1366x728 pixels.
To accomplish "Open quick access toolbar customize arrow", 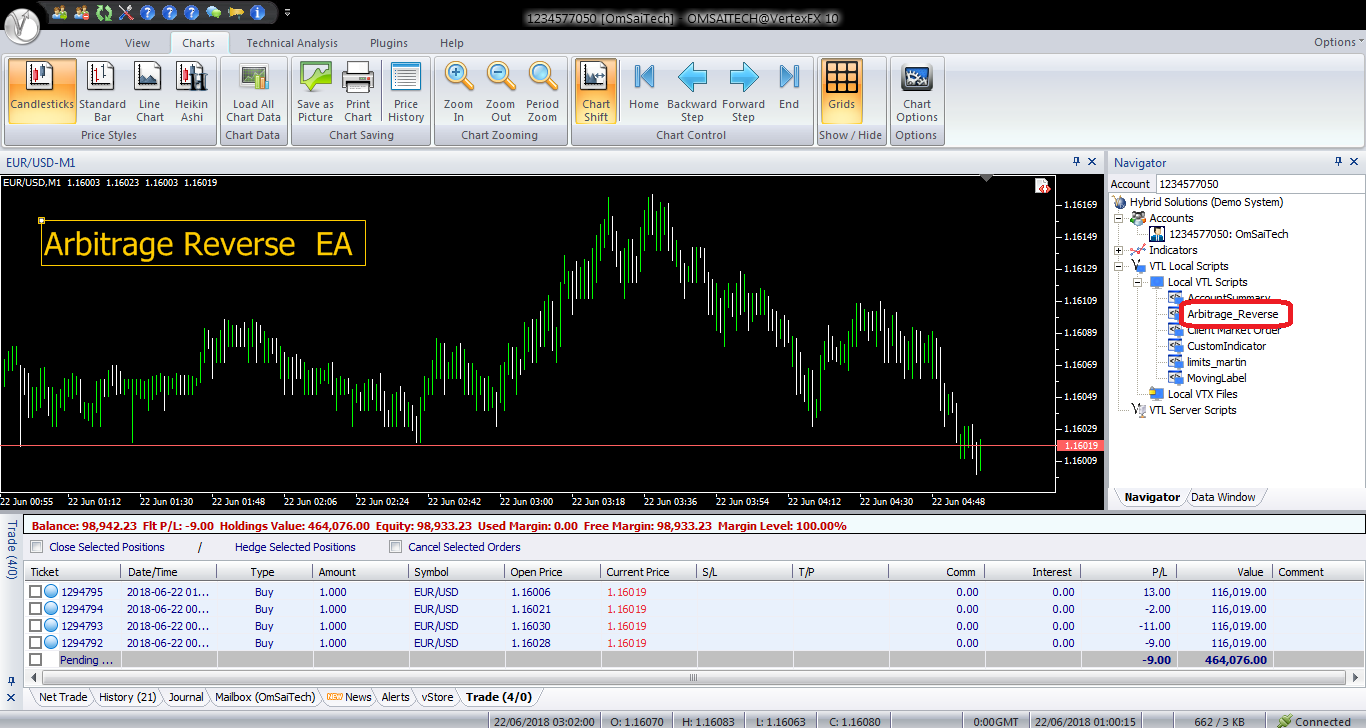I will (288, 13).
